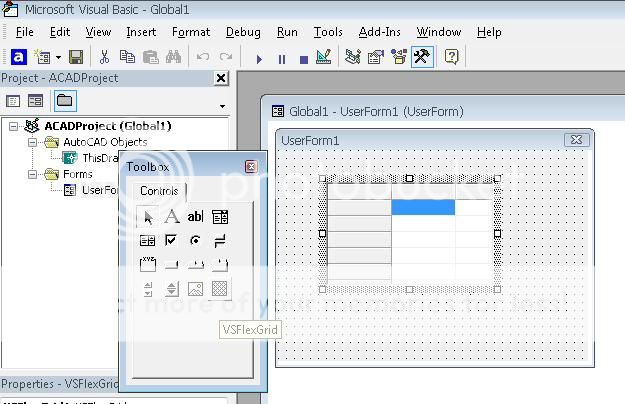625x404 pixels.
Task: Open the Run menu
Action: pyautogui.click(x=287, y=32)
